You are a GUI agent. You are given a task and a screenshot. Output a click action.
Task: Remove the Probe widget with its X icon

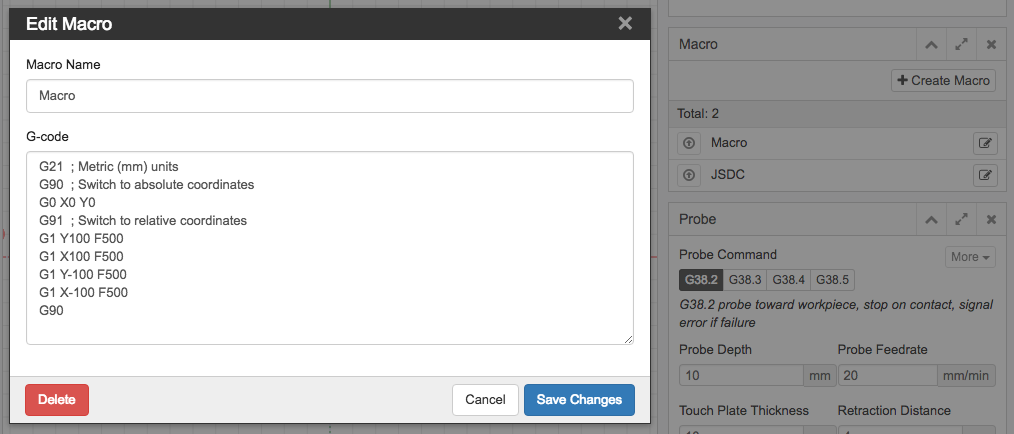pyautogui.click(x=991, y=219)
